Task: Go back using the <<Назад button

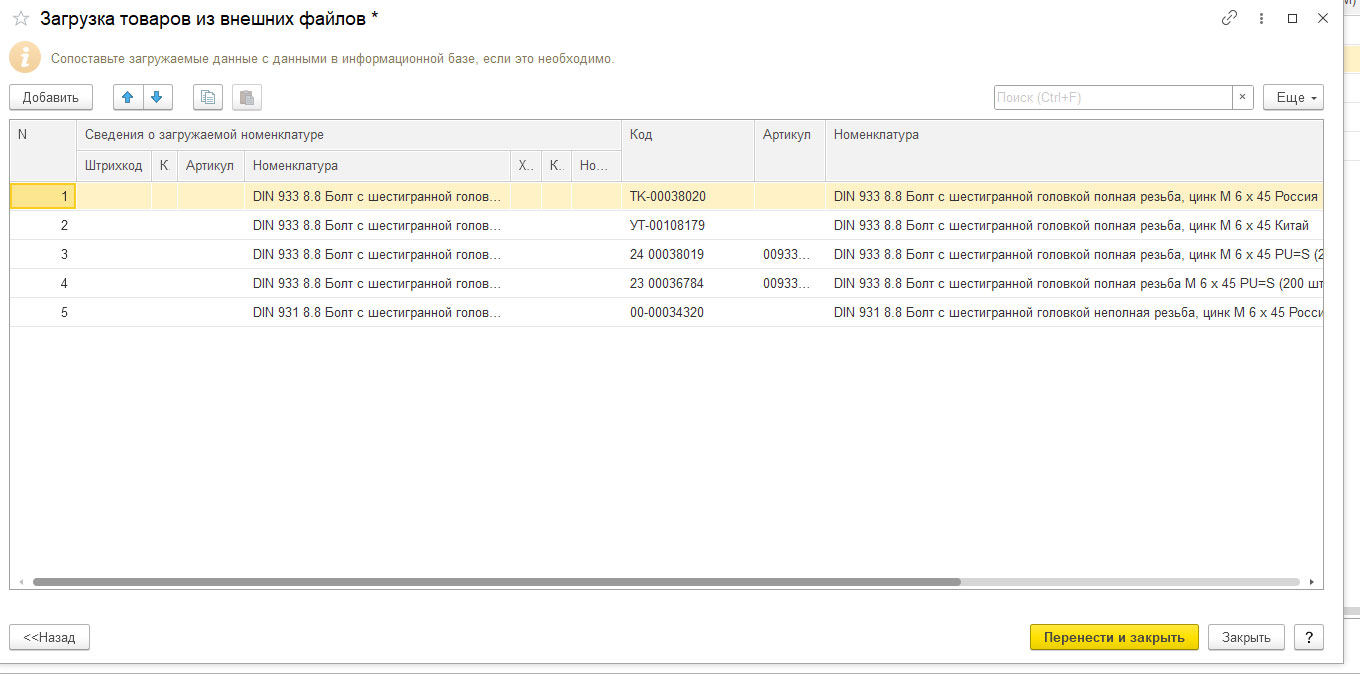Action: pyautogui.click(x=49, y=637)
